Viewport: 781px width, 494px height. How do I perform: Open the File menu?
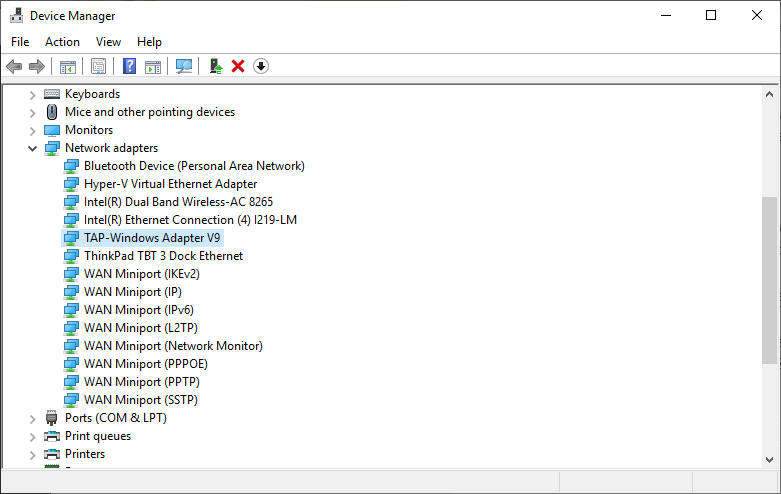(x=20, y=42)
